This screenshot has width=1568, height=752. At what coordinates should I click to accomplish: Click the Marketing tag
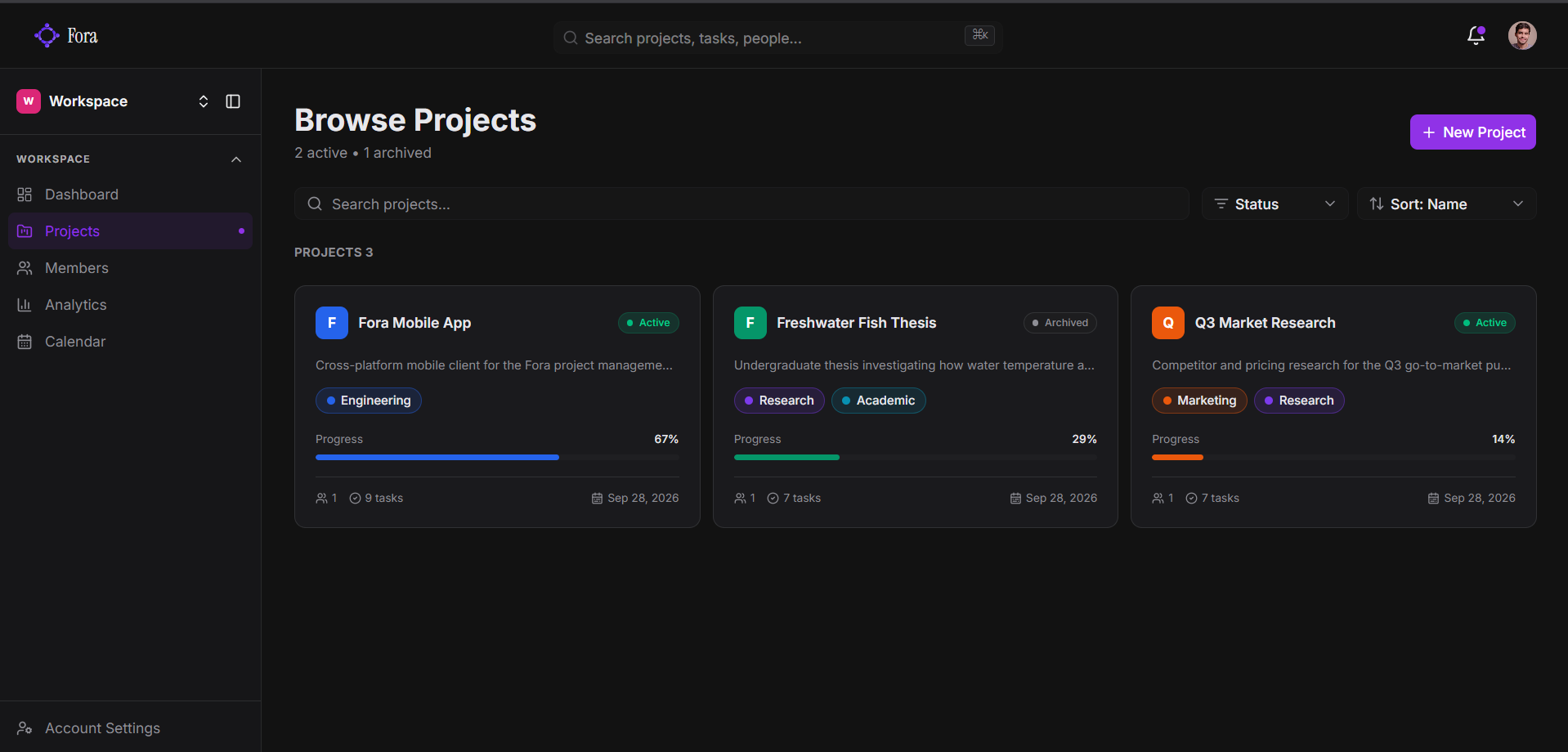click(1199, 401)
